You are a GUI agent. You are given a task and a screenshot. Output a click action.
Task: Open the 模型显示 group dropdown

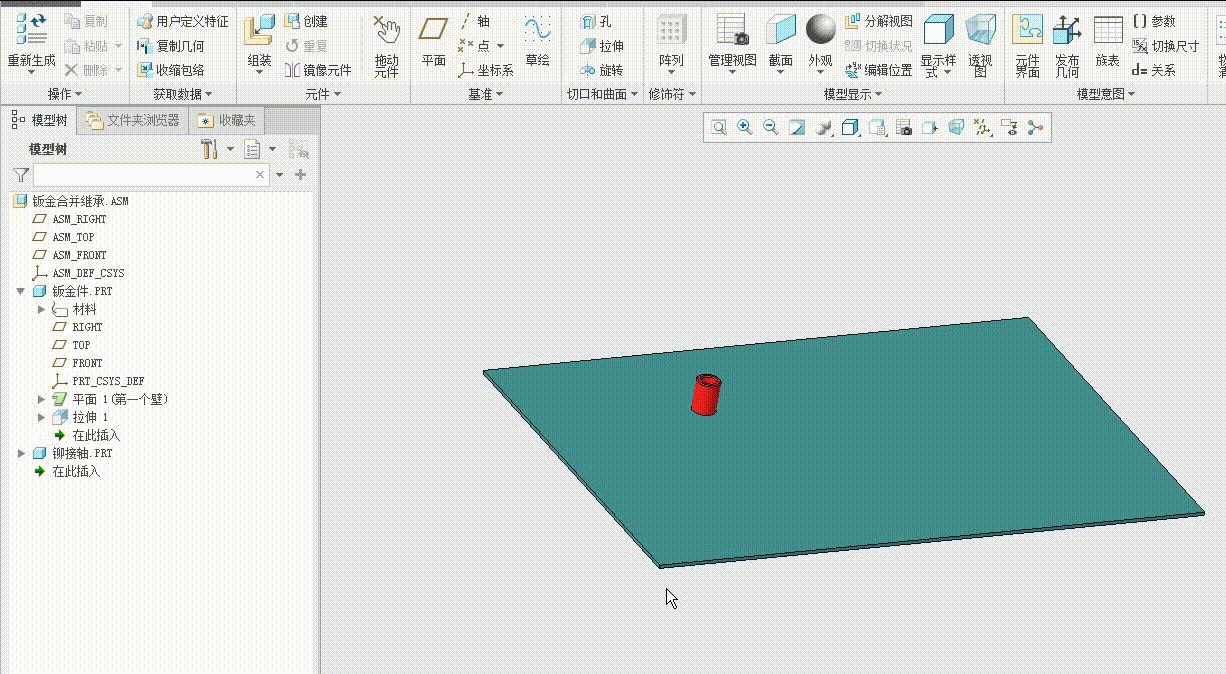[853, 94]
